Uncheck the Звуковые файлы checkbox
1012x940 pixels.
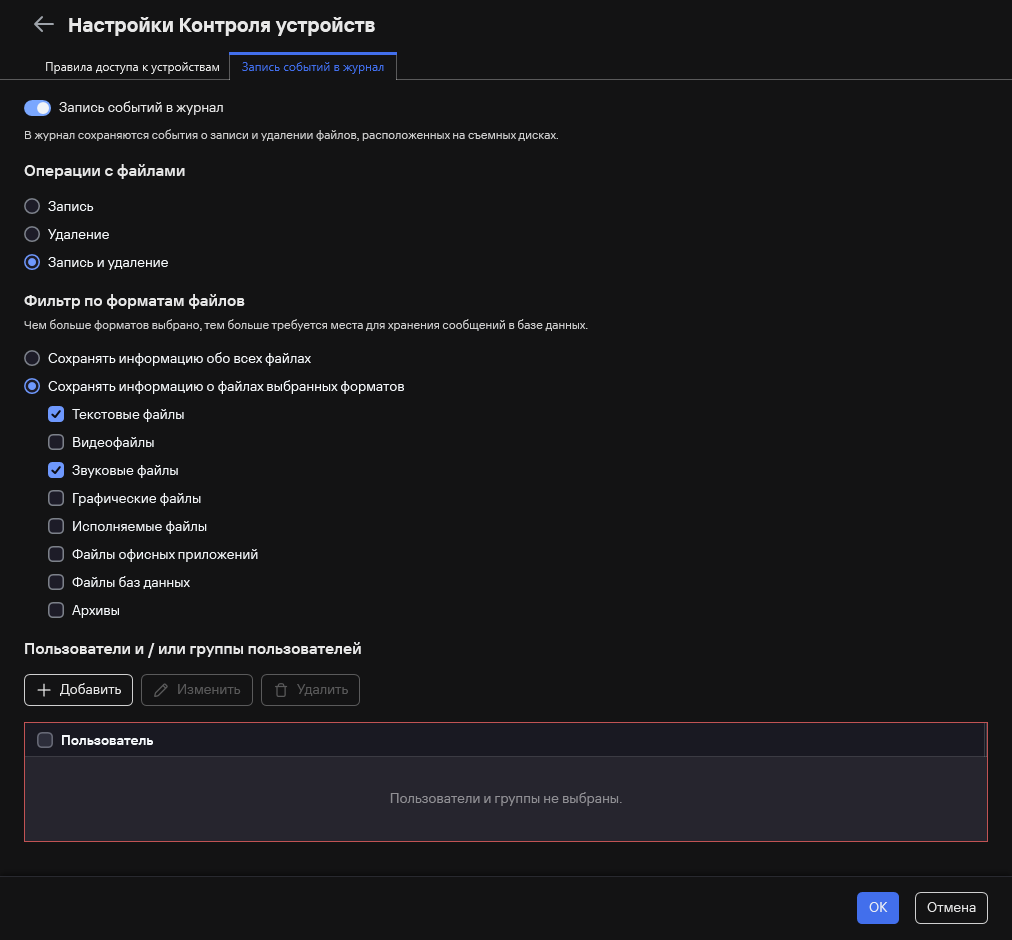[56, 470]
